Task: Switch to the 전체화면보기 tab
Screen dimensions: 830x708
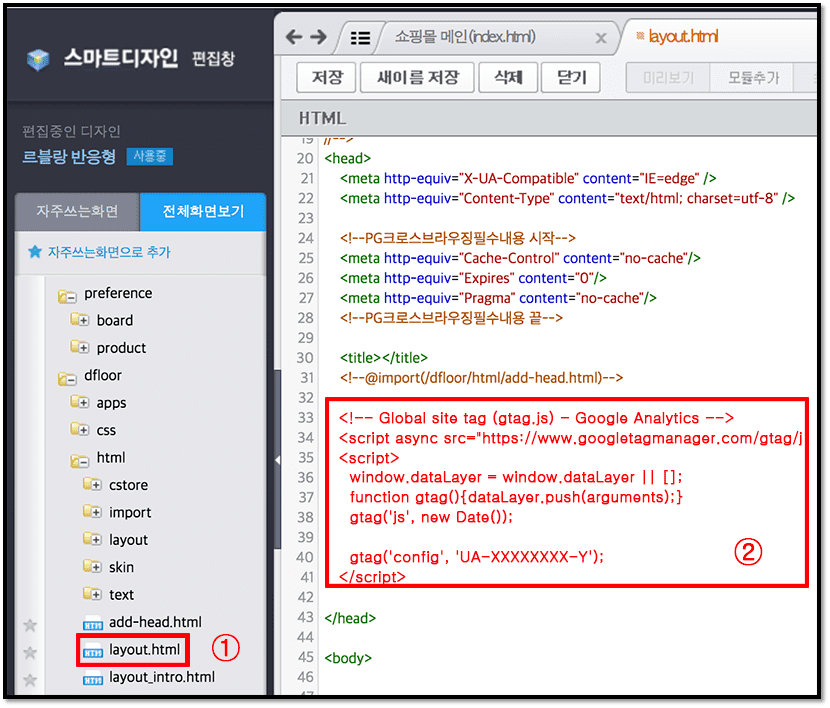Action: point(203,212)
